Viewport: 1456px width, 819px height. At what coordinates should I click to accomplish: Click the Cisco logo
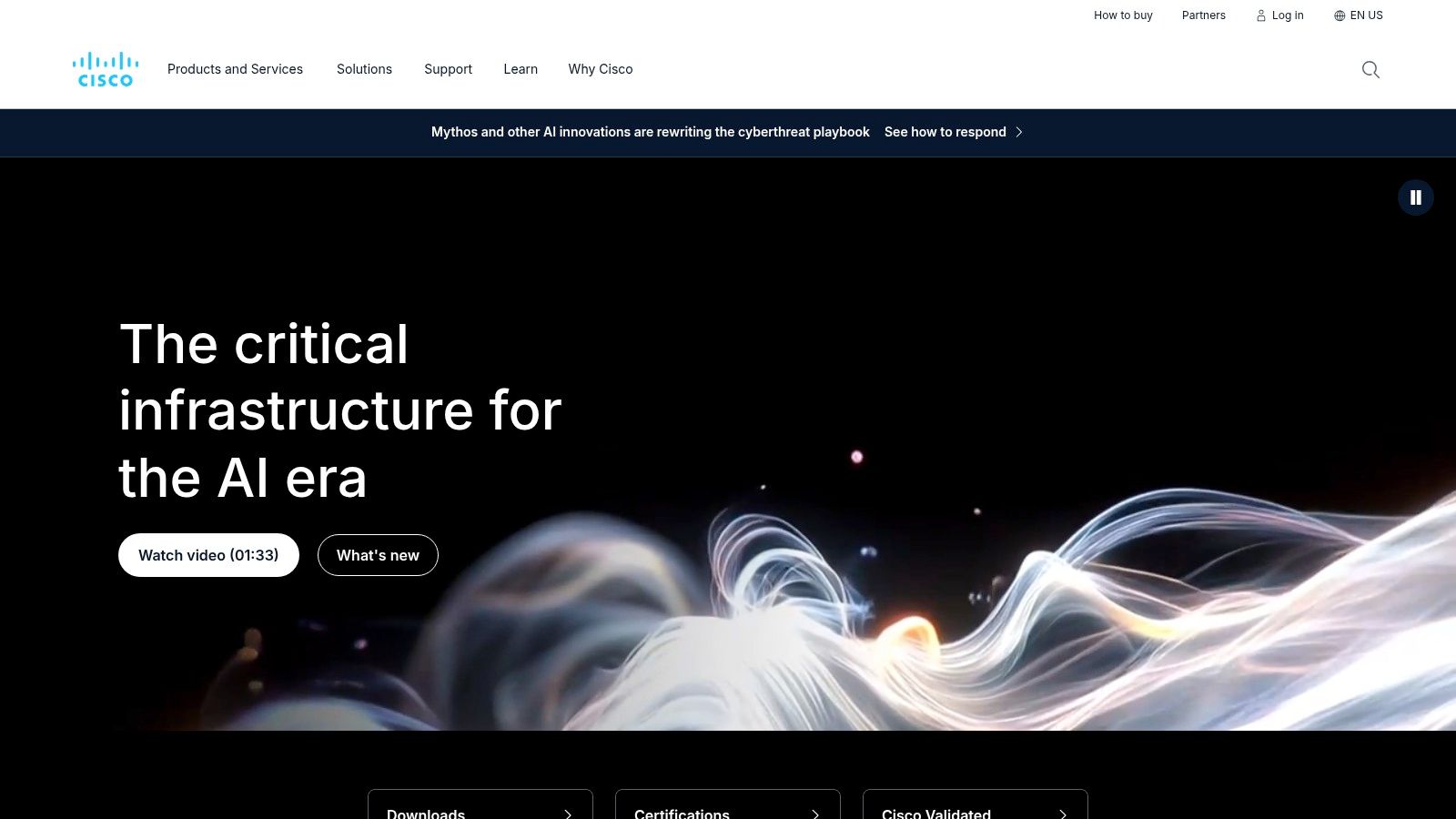tap(106, 69)
